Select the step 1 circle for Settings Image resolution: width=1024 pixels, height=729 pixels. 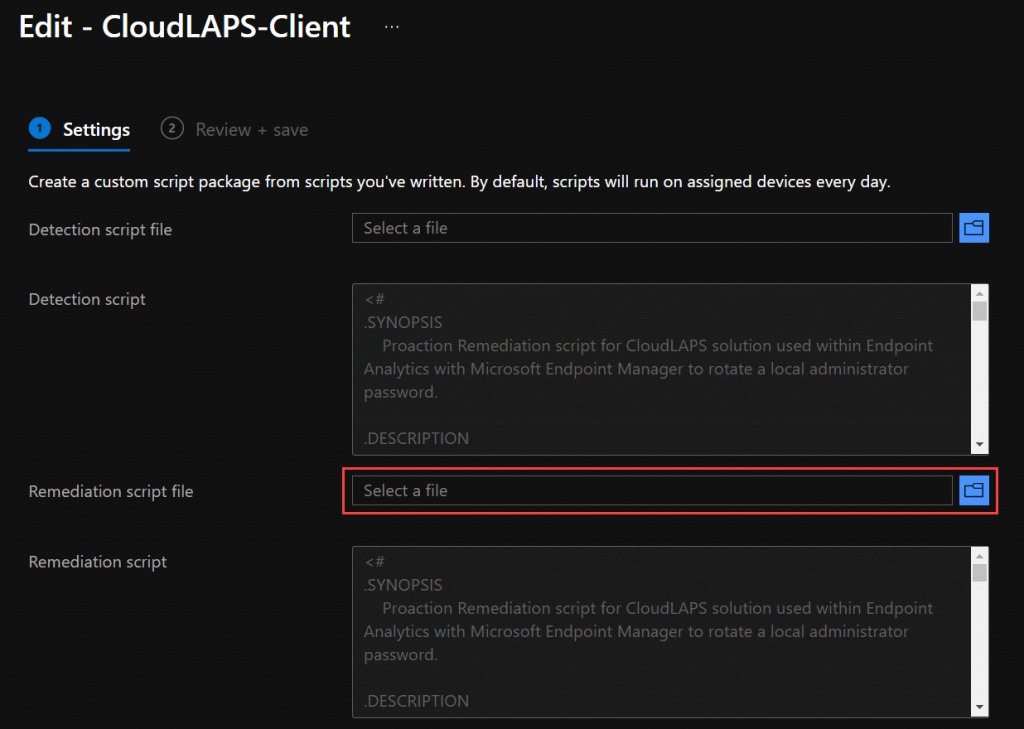click(40, 128)
